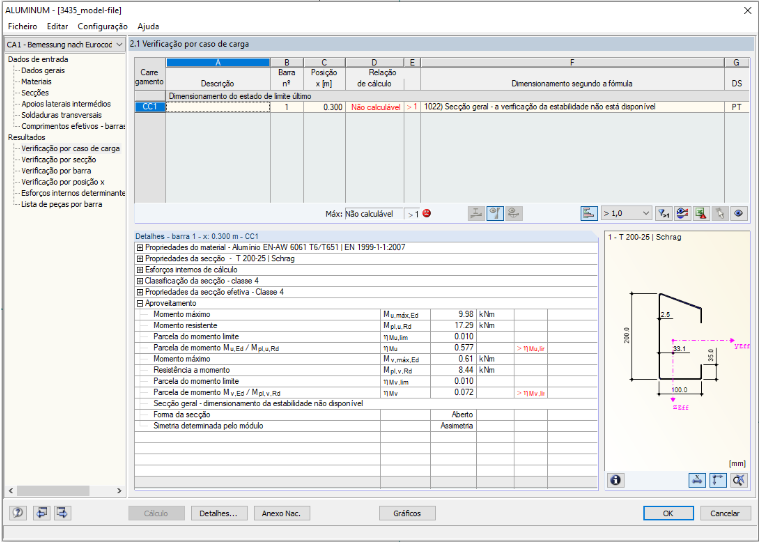Toggle the dimensions display icon in section preview
The image size is (760, 542).
697,480
